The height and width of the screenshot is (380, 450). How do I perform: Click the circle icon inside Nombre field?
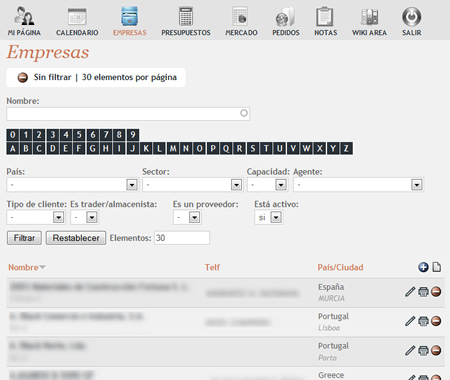pos(244,113)
